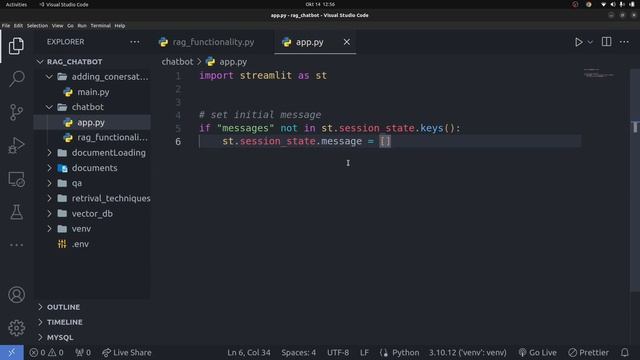Open the Remote Explorer view
640x360 pixels.
16,179
